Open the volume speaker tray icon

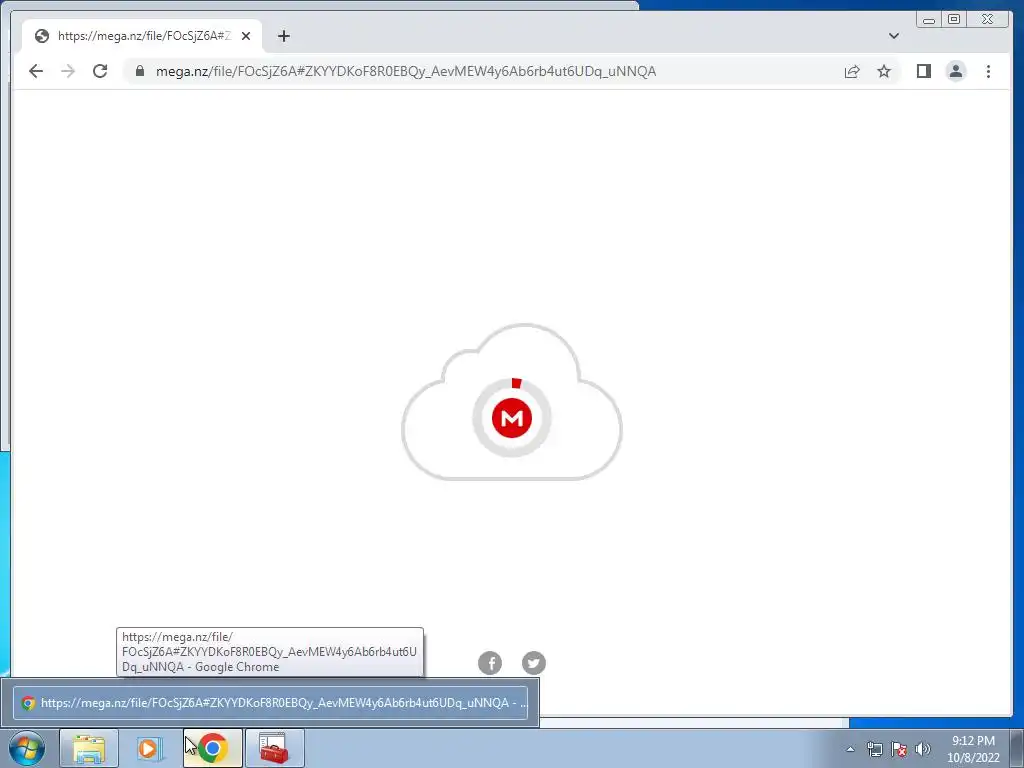(923, 749)
